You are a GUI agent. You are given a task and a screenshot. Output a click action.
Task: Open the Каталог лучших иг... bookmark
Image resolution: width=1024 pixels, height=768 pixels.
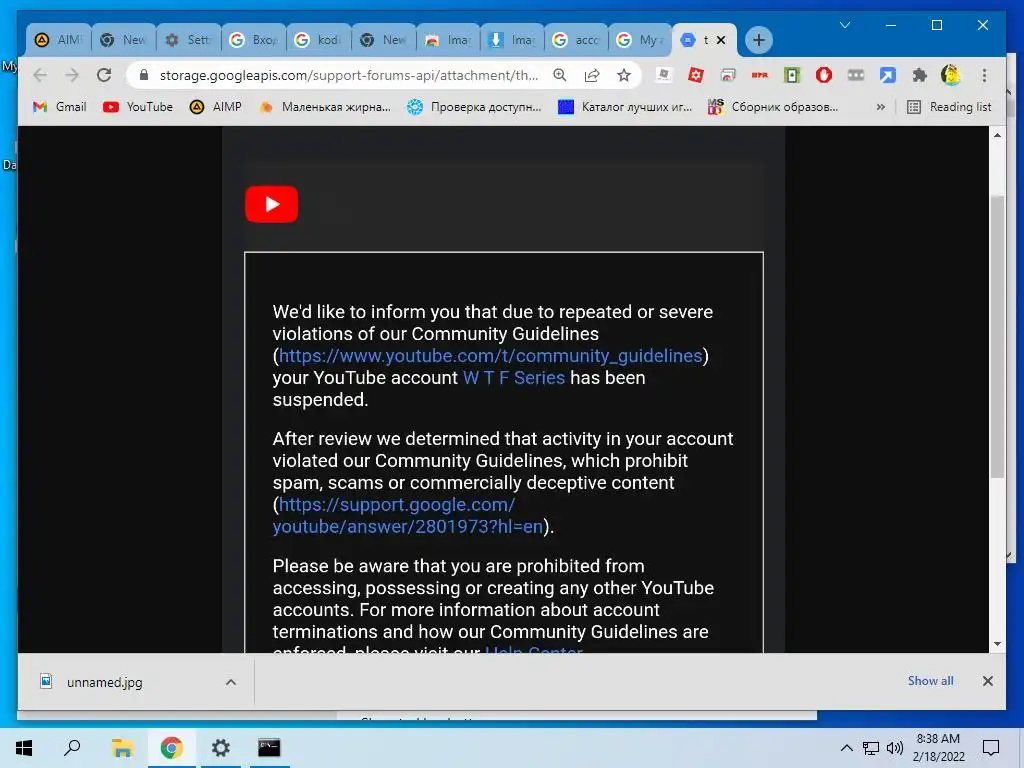point(625,106)
